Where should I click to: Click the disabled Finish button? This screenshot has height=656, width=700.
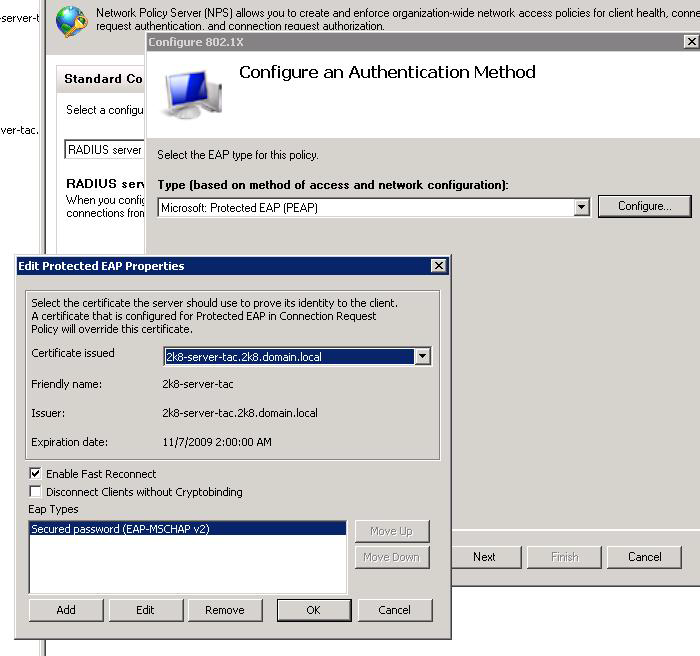(564, 557)
